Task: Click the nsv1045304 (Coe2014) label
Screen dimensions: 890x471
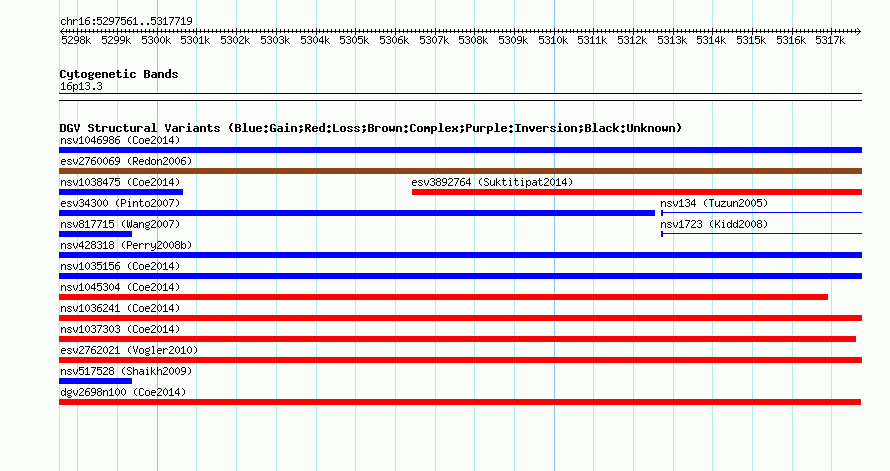Action: coord(120,287)
